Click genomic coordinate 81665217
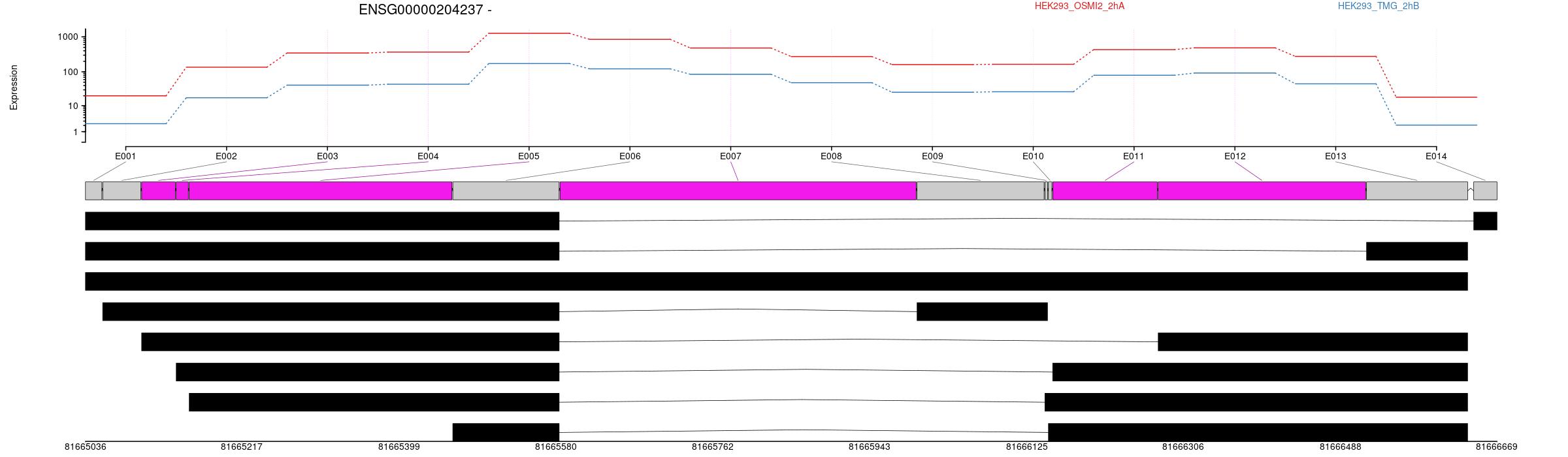This screenshot has width=1568, height=457. coord(242,447)
